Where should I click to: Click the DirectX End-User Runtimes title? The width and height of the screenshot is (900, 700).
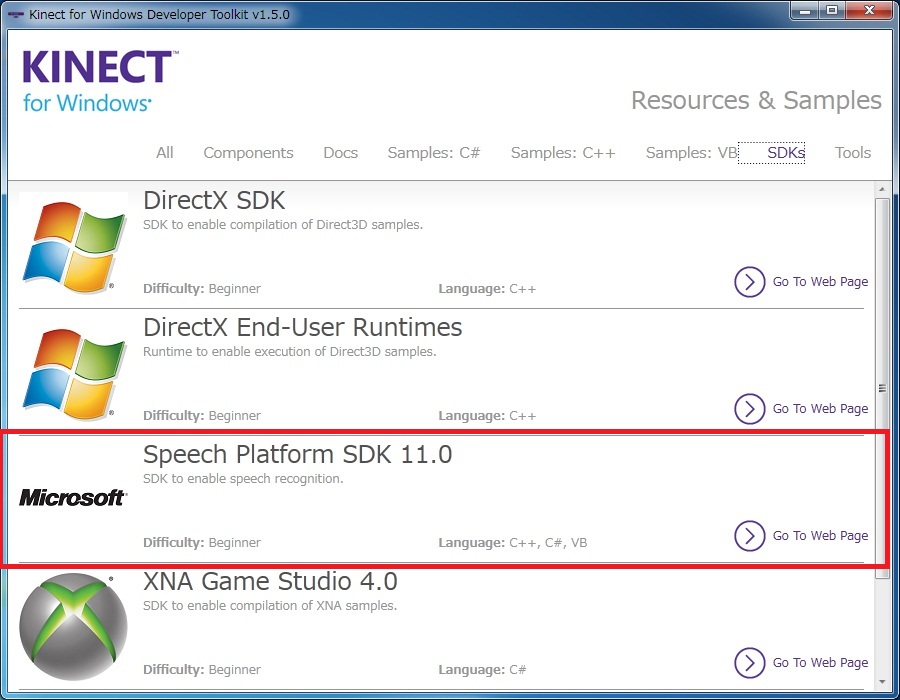[302, 327]
